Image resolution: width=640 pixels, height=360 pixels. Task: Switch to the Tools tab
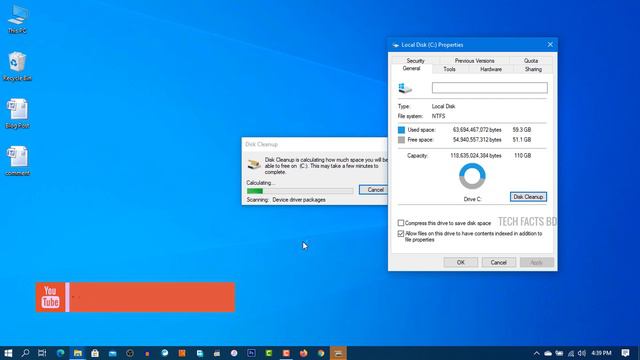(449, 69)
